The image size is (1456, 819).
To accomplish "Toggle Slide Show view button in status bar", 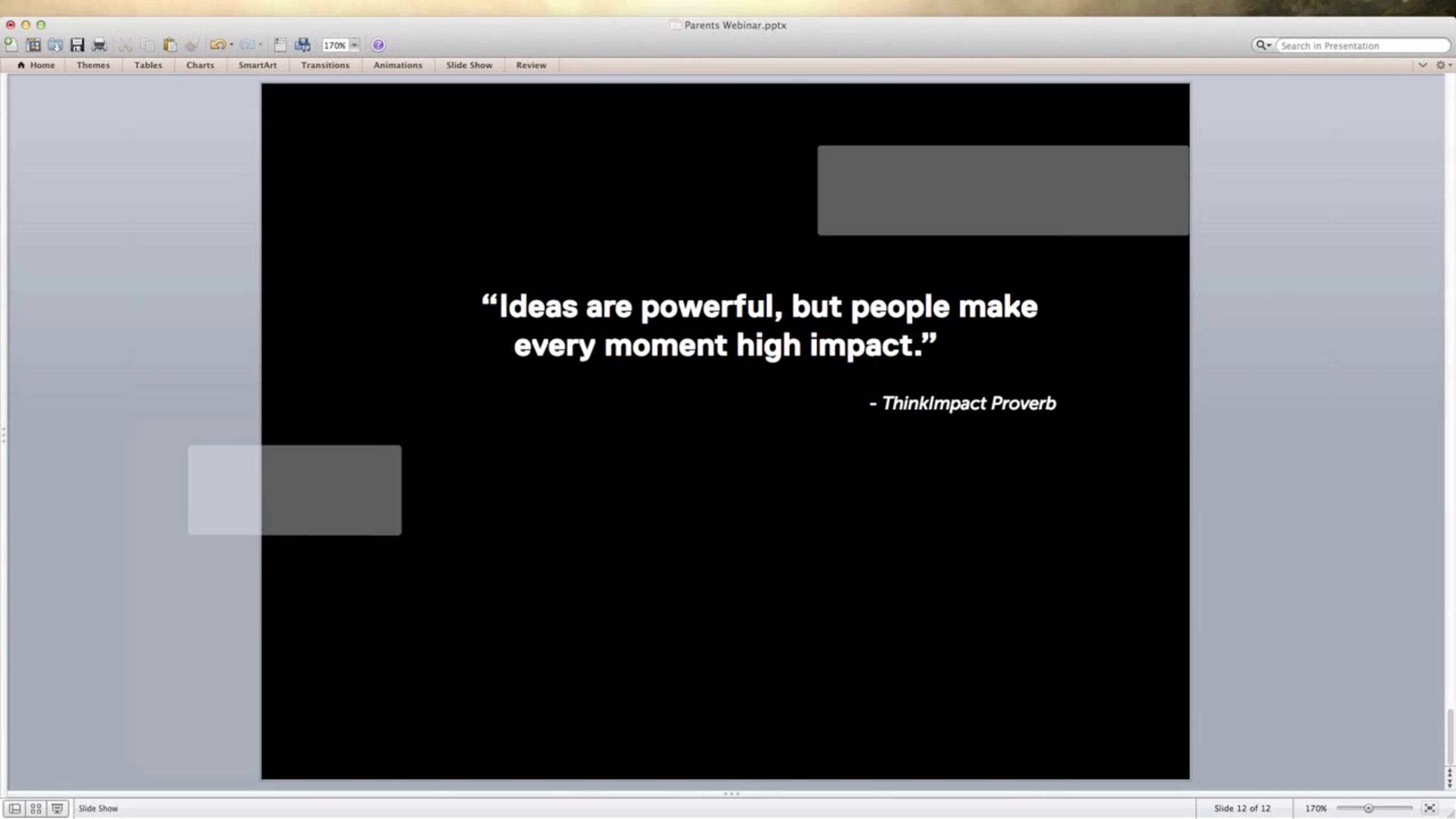I will (x=57, y=808).
